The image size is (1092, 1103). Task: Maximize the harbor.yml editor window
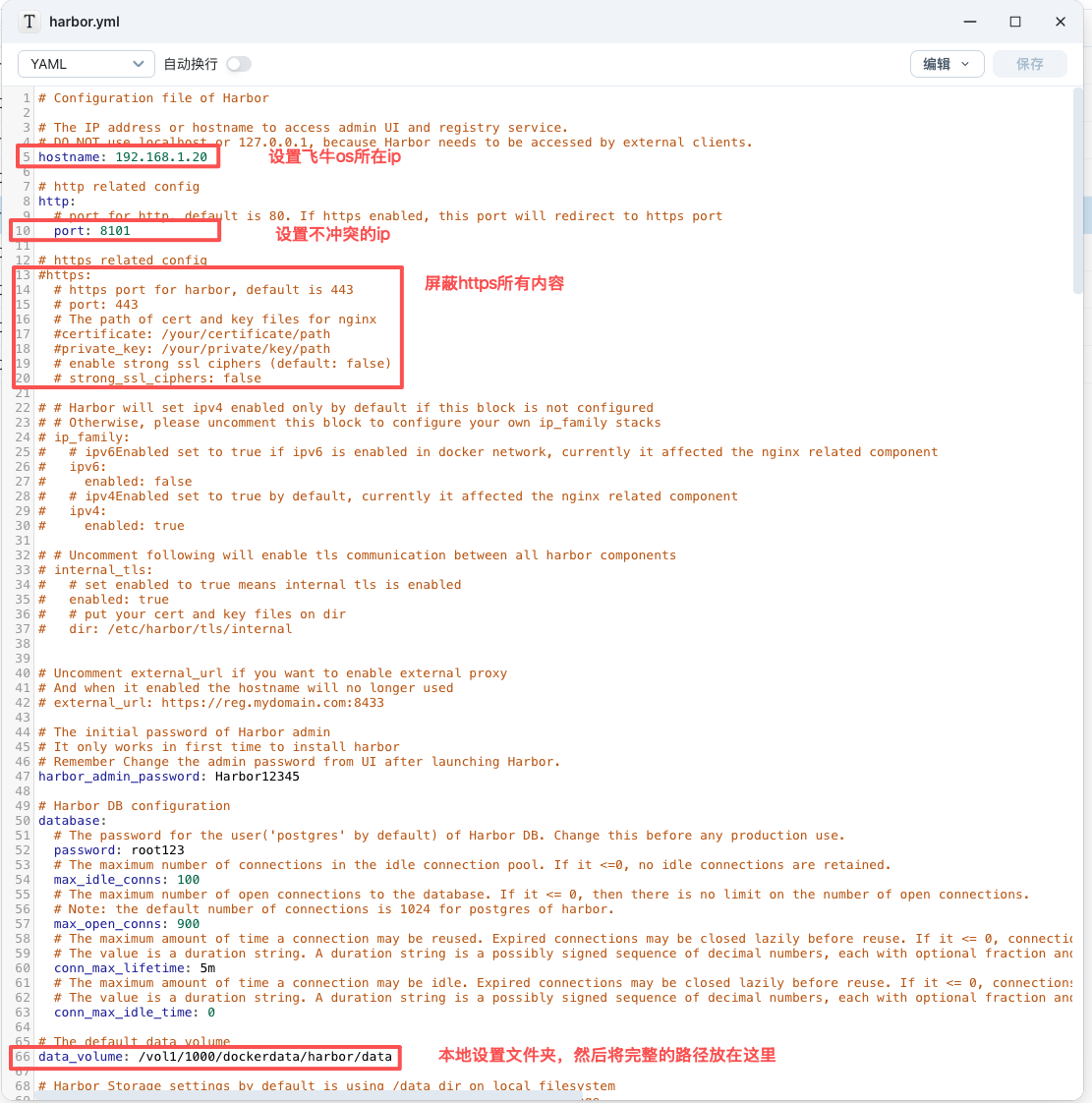1015,22
